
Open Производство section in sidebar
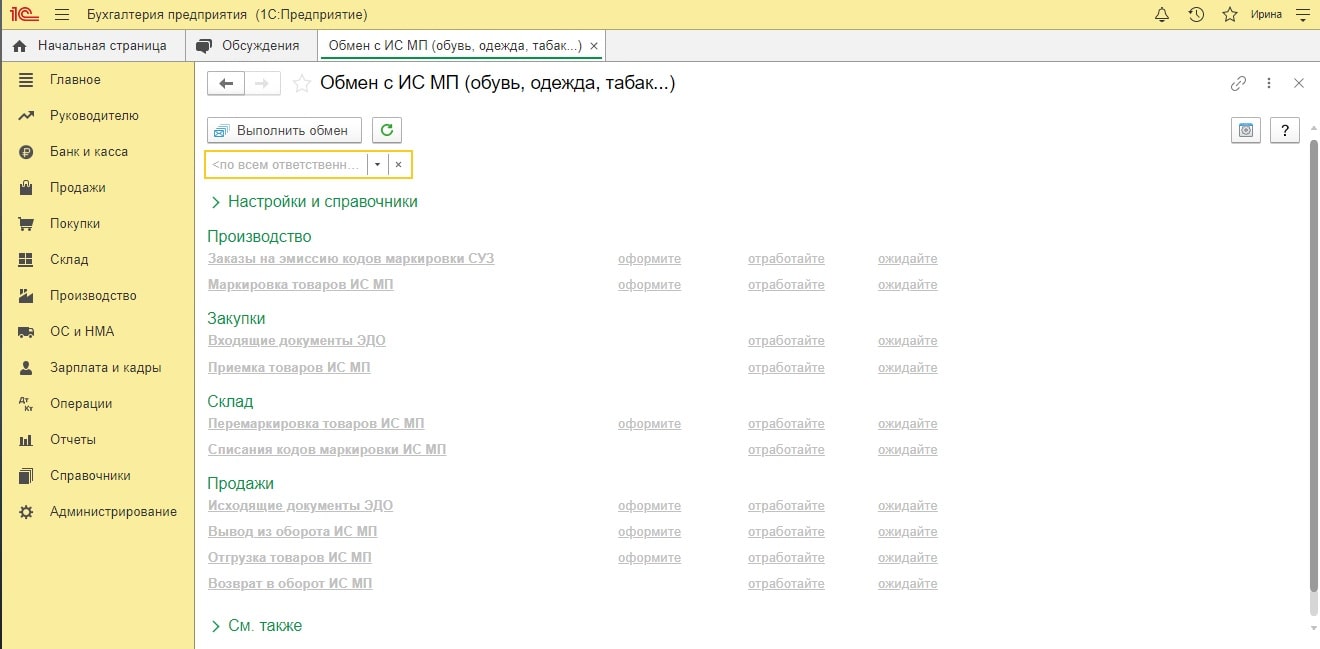(93, 296)
